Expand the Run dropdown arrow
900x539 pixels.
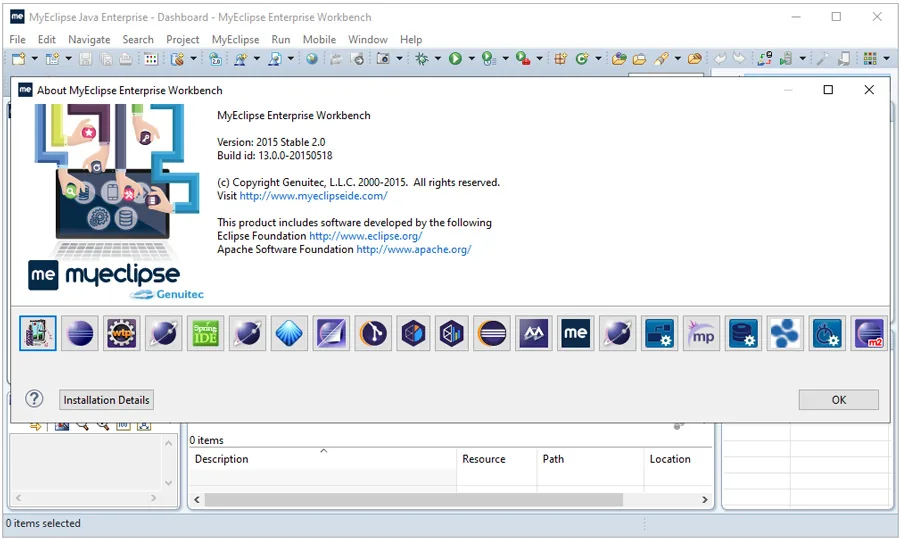pos(472,59)
